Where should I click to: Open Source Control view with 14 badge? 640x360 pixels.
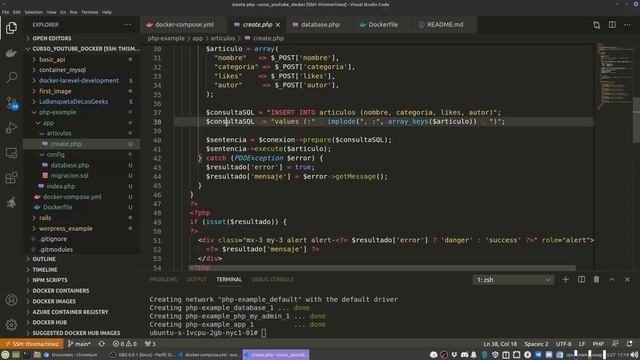[x=11, y=103]
